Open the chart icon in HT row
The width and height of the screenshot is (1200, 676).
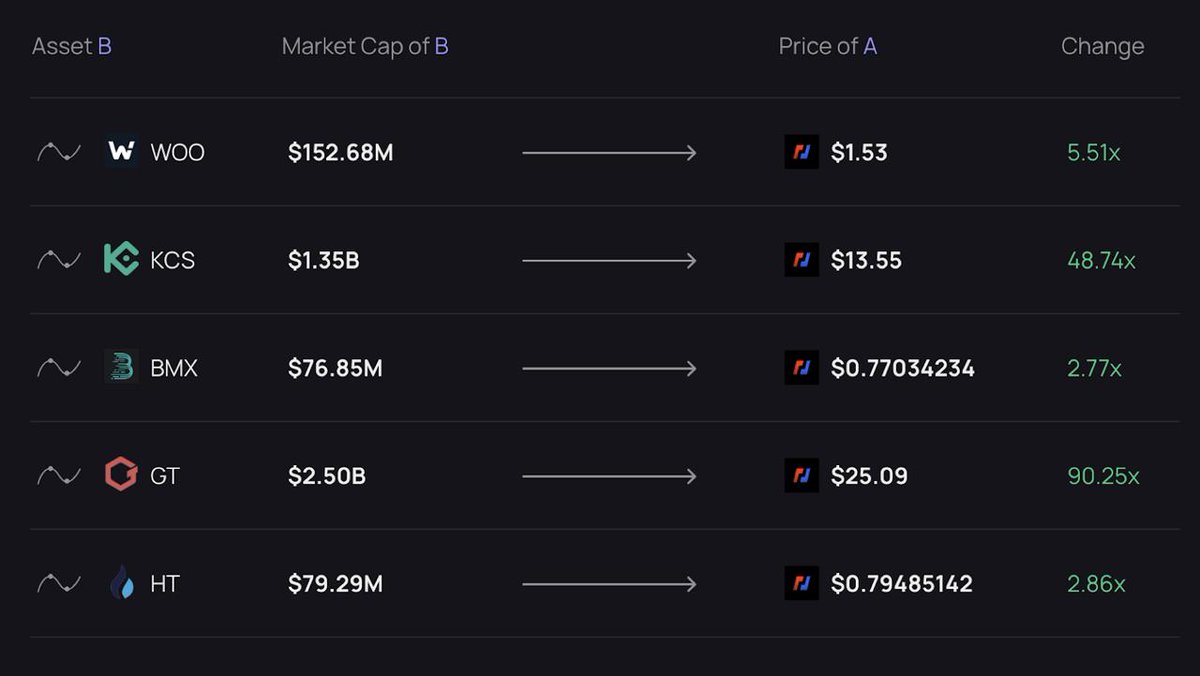pyautogui.click(x=59, y=583)
